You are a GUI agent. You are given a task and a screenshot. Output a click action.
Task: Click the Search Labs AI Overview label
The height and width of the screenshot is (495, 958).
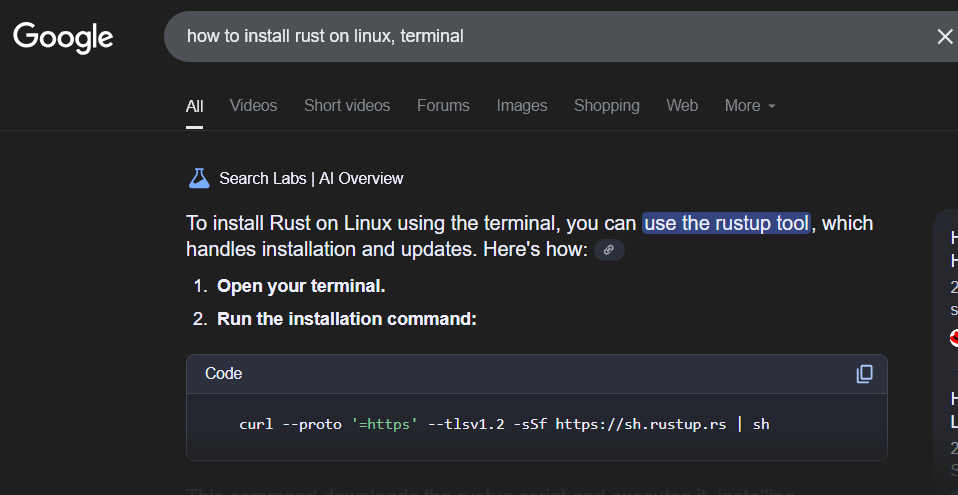coord(311,179)
